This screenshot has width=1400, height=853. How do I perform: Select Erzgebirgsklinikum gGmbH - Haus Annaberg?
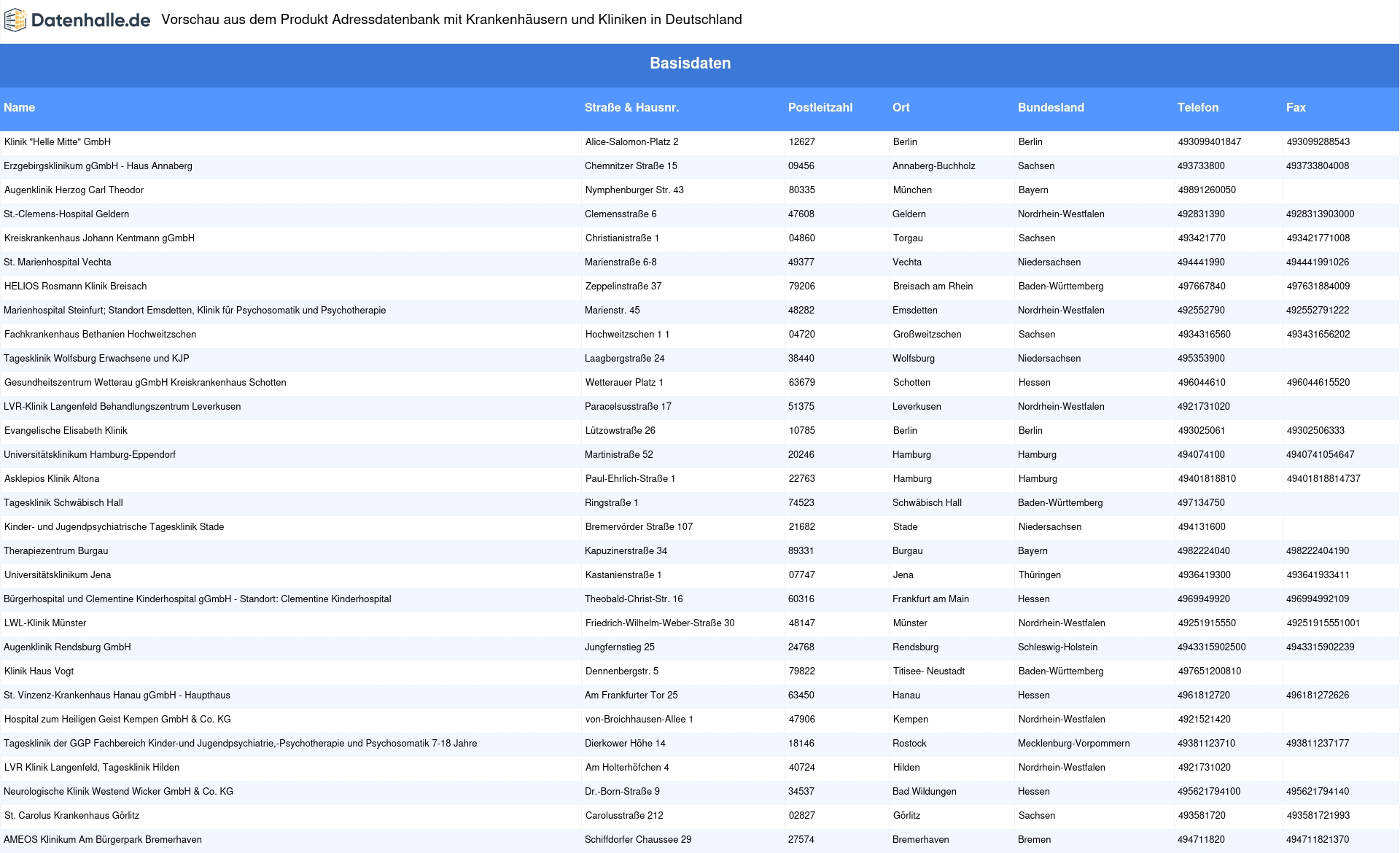tap(98, 166)
